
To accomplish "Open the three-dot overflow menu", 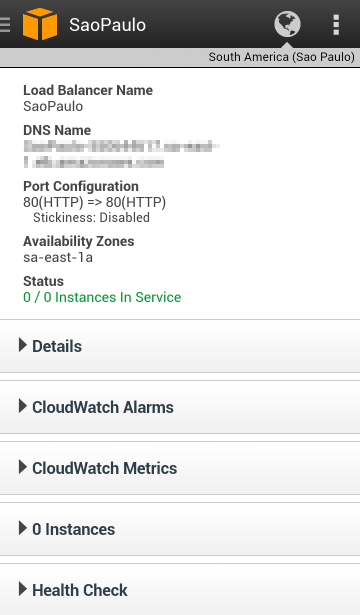I will pos(336,25).
